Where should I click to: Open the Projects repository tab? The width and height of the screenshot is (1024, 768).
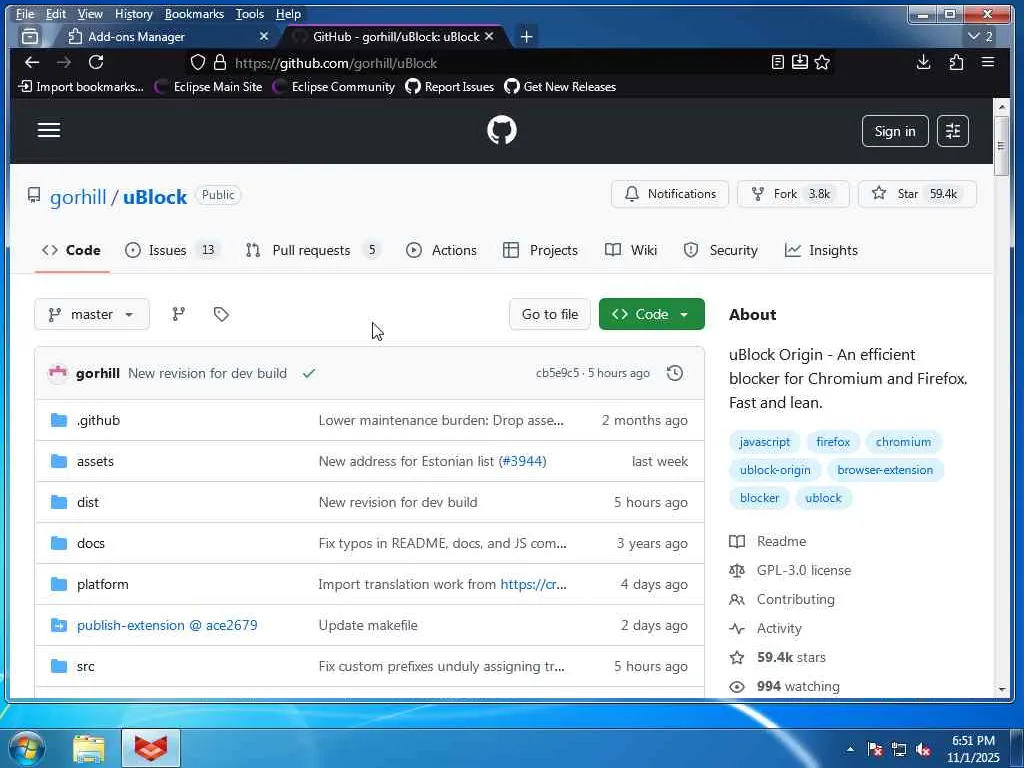click(541, 250)
